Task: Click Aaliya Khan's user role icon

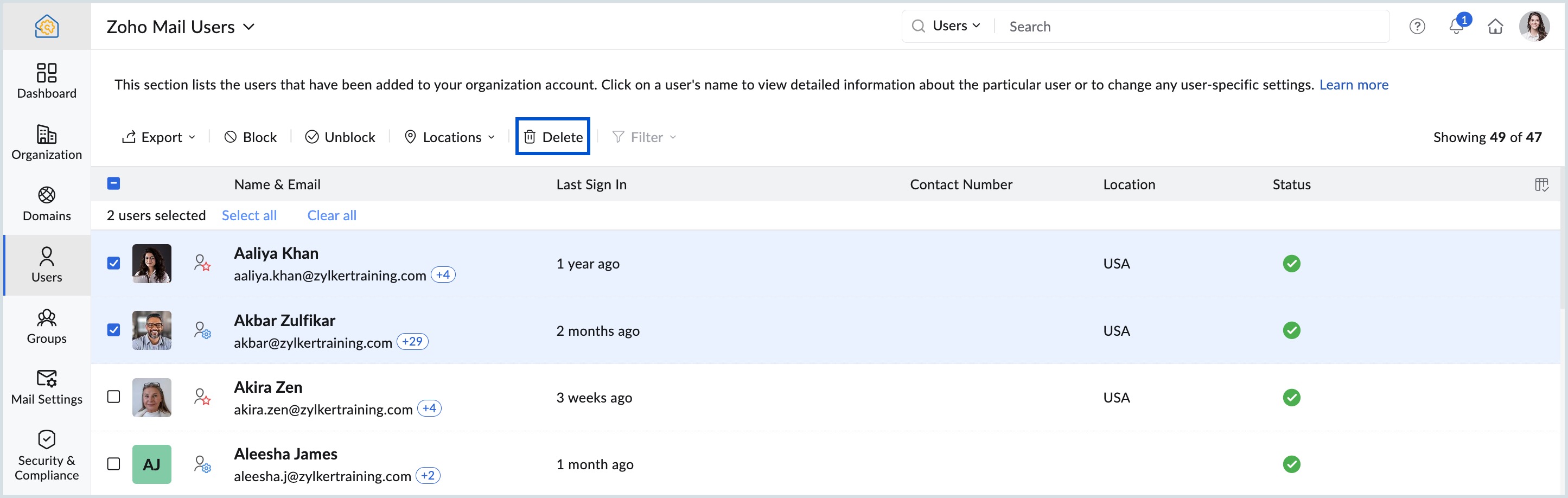Action: (x=202, y=263)
